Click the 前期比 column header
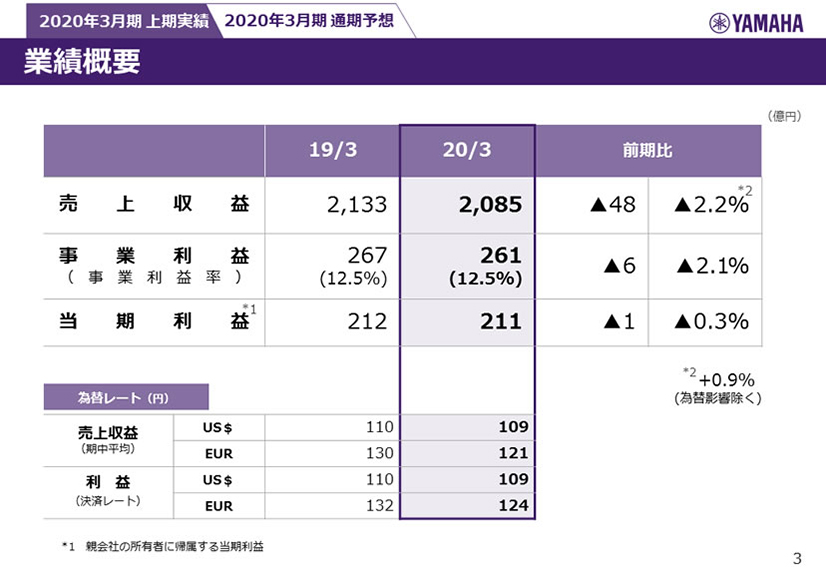The height and width of the screenshot is (572, 826). (x=647, y=151)
